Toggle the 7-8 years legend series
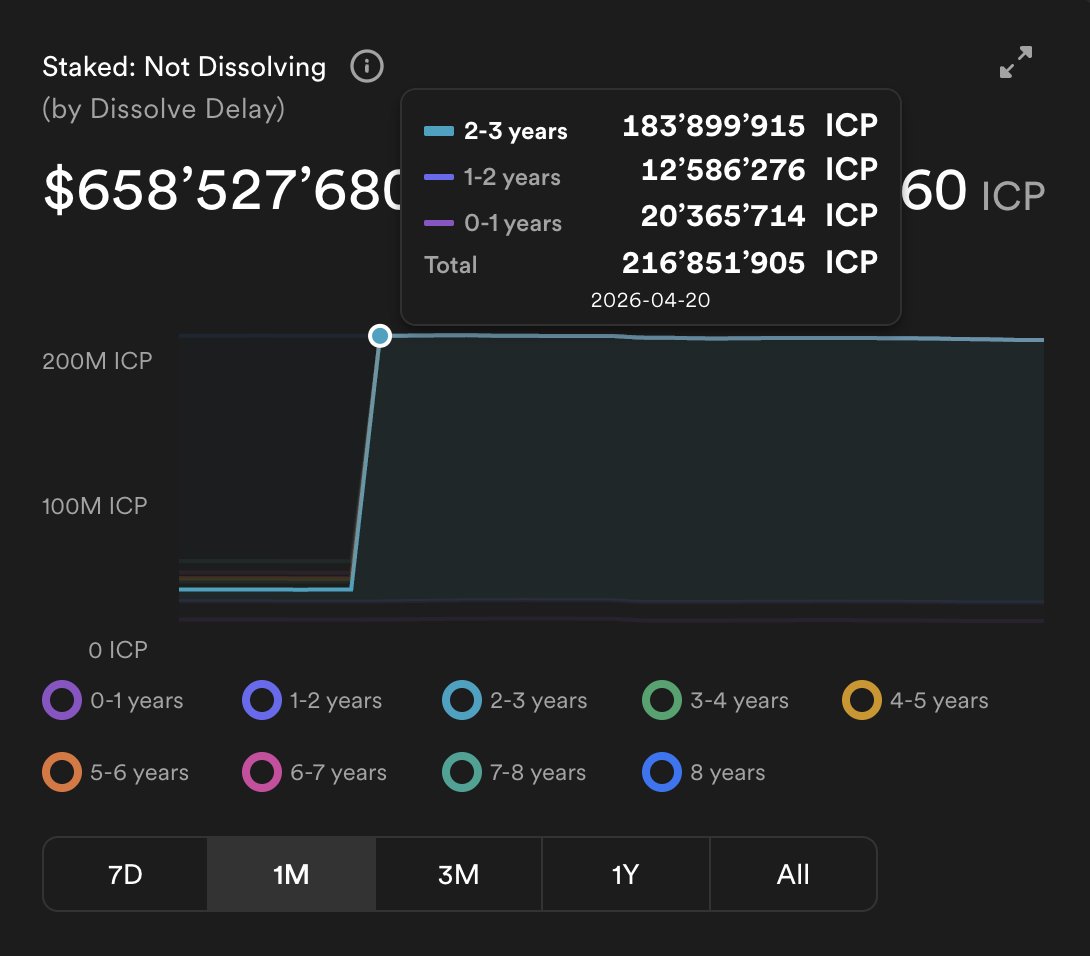This screenshot has height=956, width=1090. [x=514, y=772]
